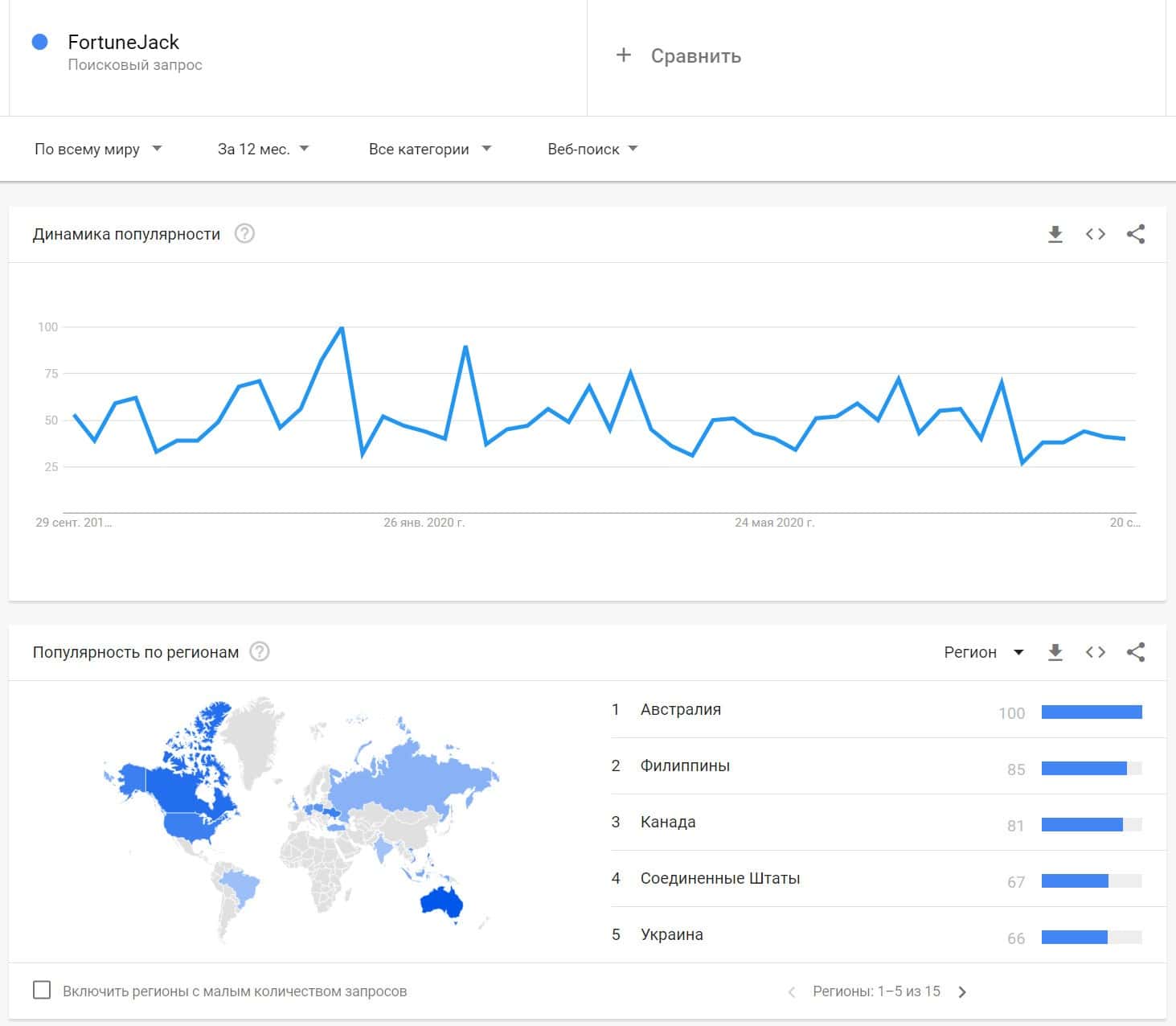Image resolution: width=1176 pixels, height=1026 pixels.
Task: Download the Популярность по регионам data
Action: tap(1055, 652)
